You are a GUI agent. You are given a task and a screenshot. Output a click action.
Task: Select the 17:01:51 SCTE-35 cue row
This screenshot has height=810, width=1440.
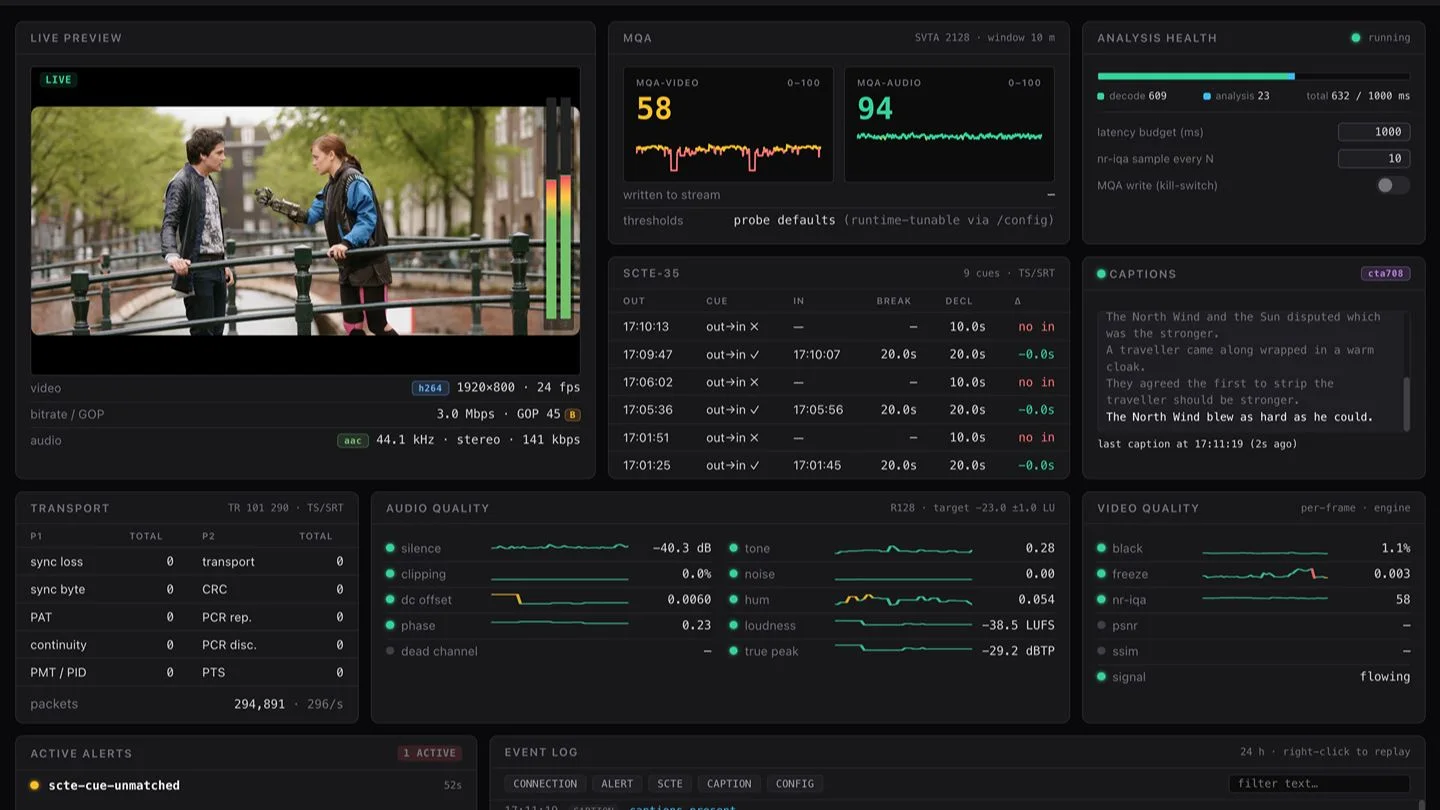(838, 438)
